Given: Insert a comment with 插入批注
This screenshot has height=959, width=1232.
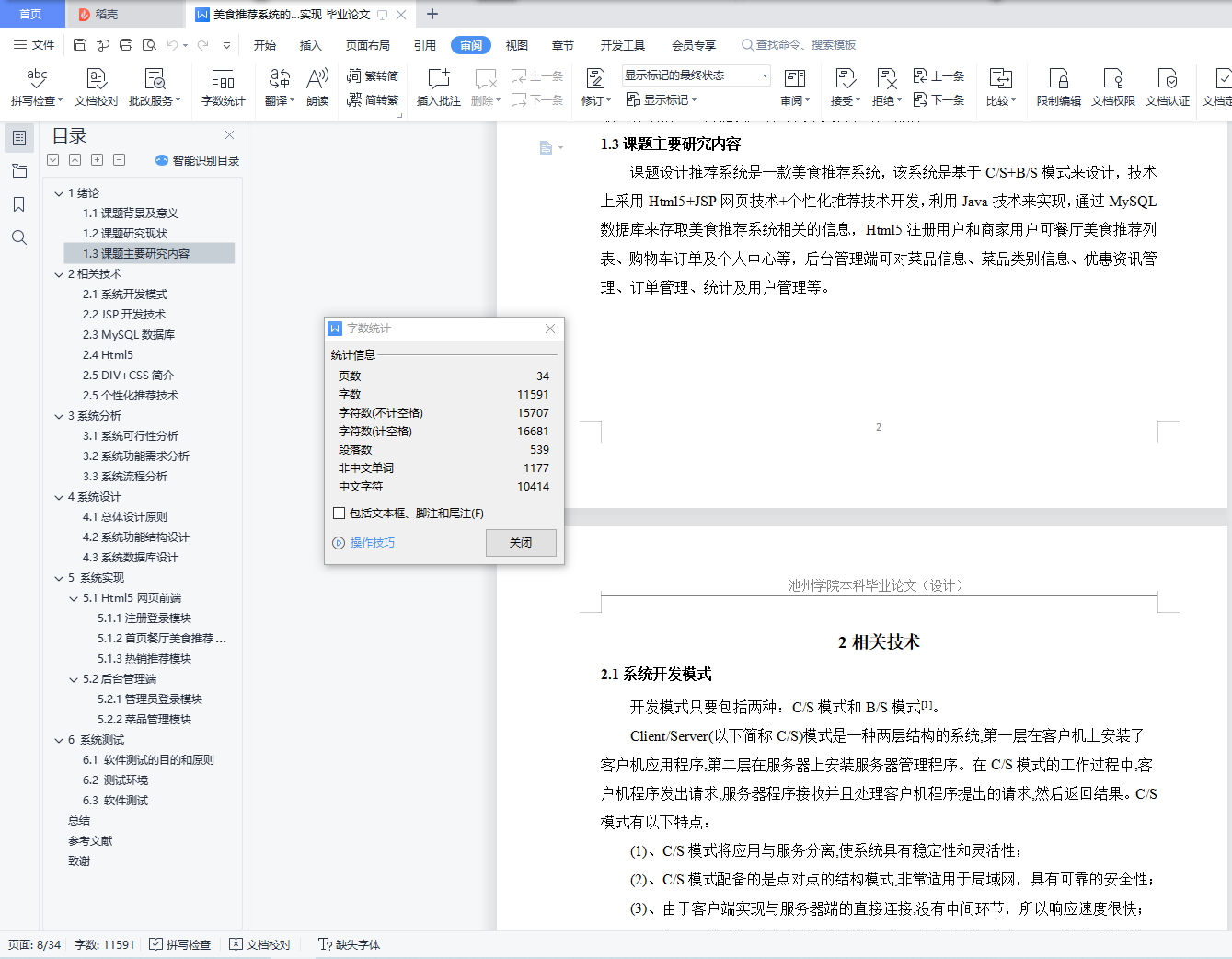Looking at the screenshot, I should (439, 87).
